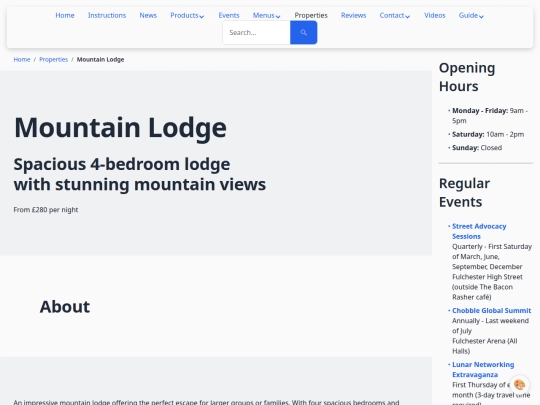Click the blue search magnifier button
Image resolution: width=540 pixels, height=405 pixels.
pyautogui.click(x=303, y=32)
